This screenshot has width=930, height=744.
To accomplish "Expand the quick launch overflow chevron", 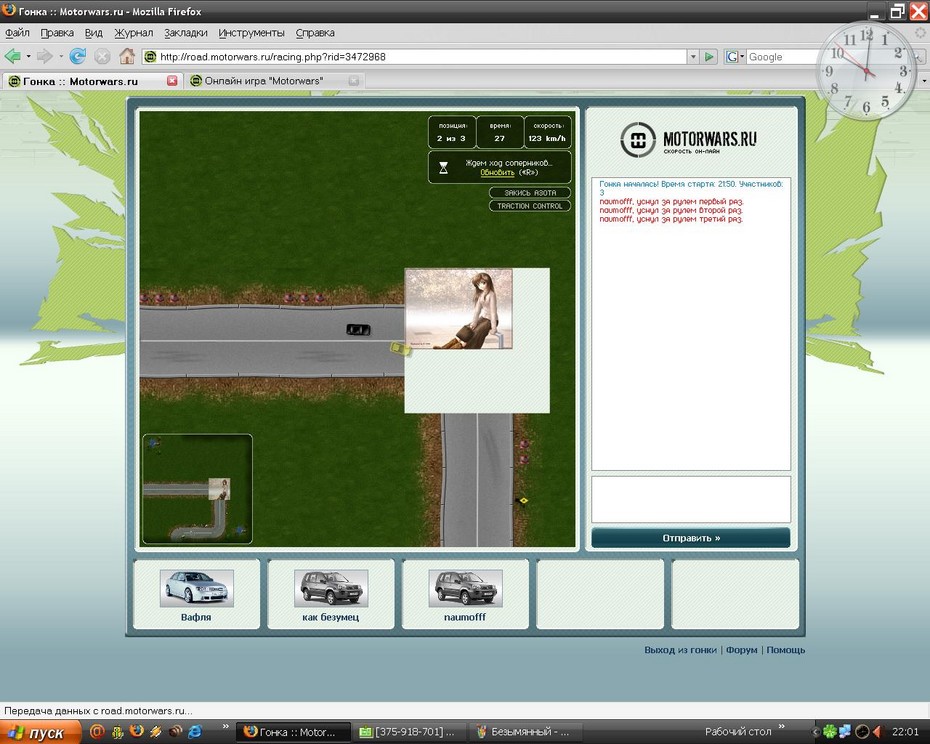I will click(225, 727).
